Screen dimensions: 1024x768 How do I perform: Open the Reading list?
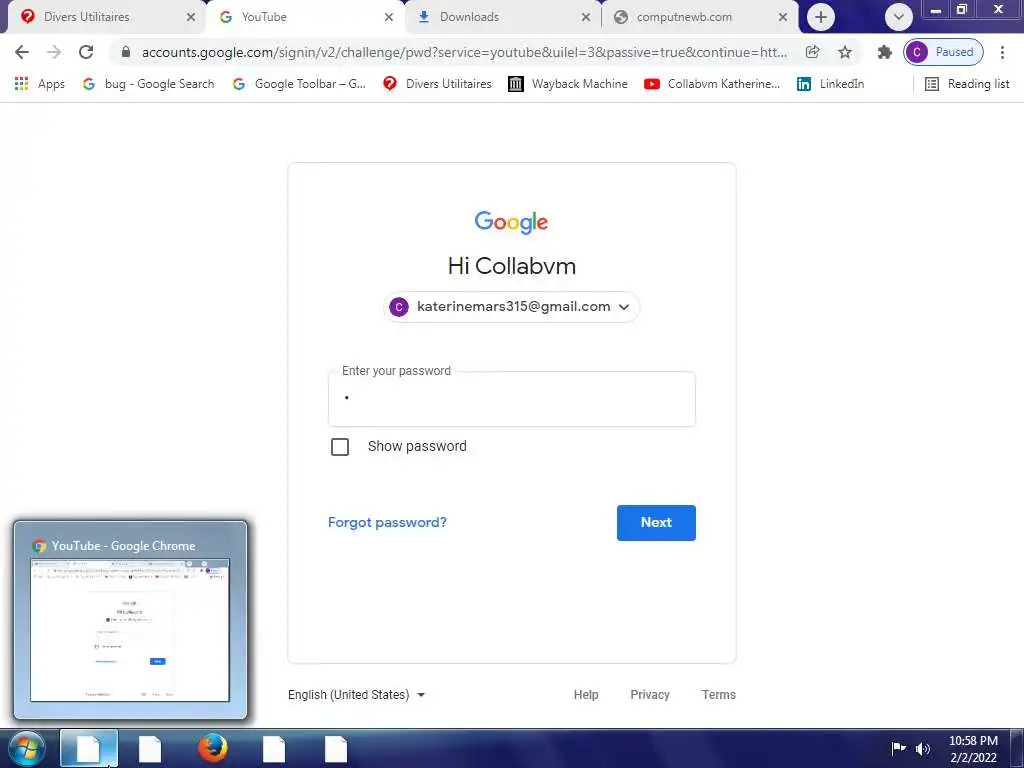click(967, 84)
